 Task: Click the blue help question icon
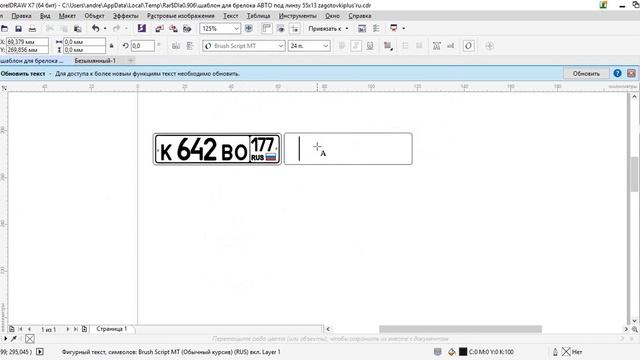click(617, 73)
